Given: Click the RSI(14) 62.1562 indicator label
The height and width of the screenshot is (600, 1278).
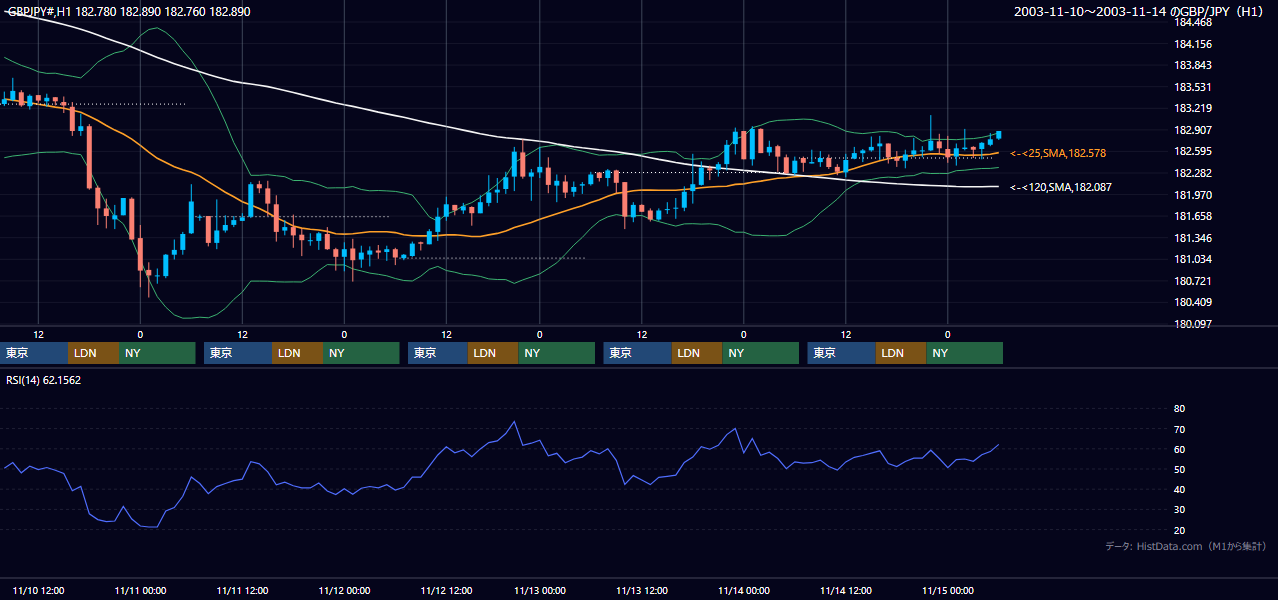Looking at the screenshot, I should coord(44,380).
